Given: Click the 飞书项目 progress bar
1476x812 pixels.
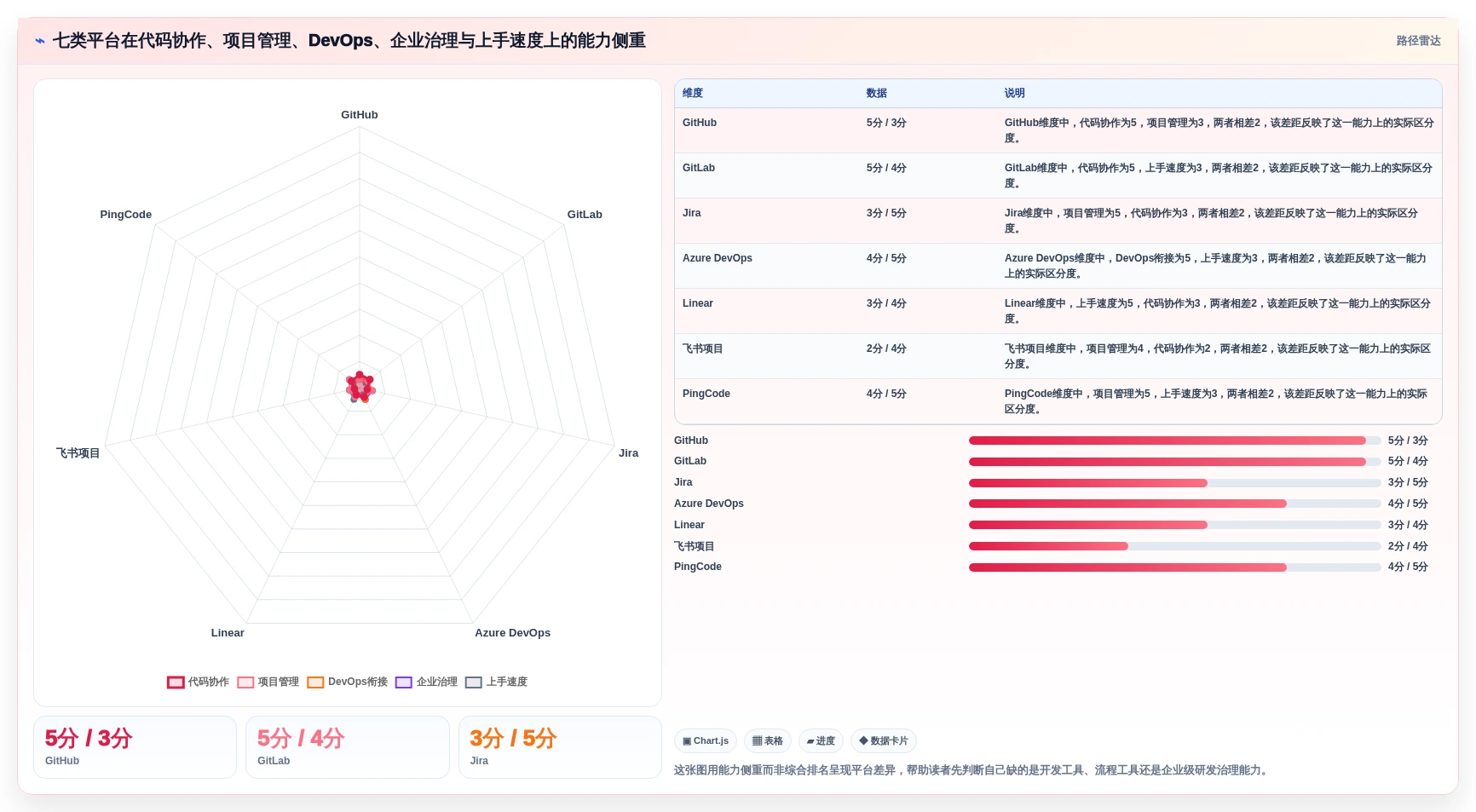Looking at the screenshot, I should pyautogui.click(x=1174, y=546).
